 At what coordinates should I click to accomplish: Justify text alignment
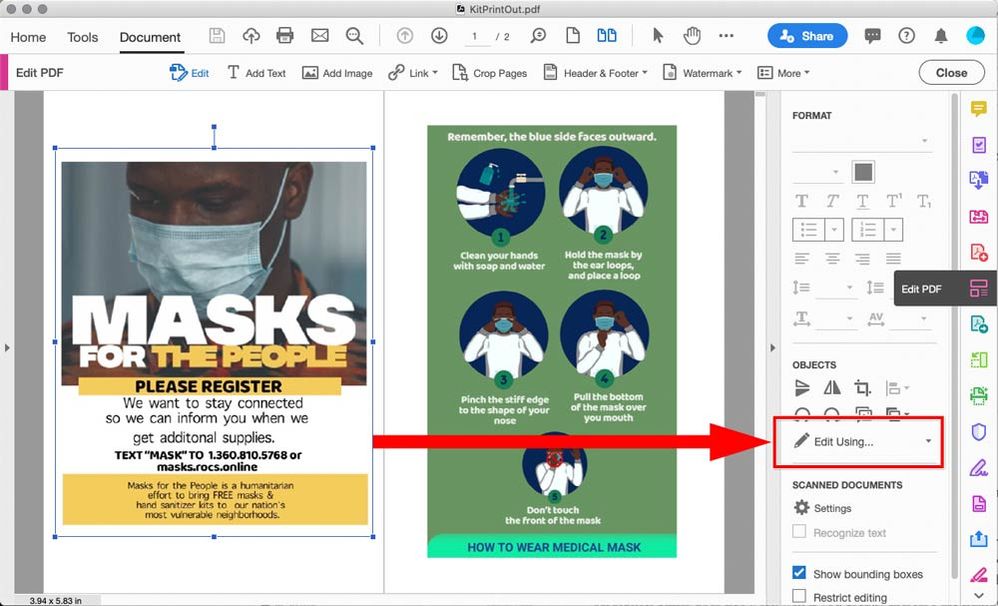coord(894,258)
